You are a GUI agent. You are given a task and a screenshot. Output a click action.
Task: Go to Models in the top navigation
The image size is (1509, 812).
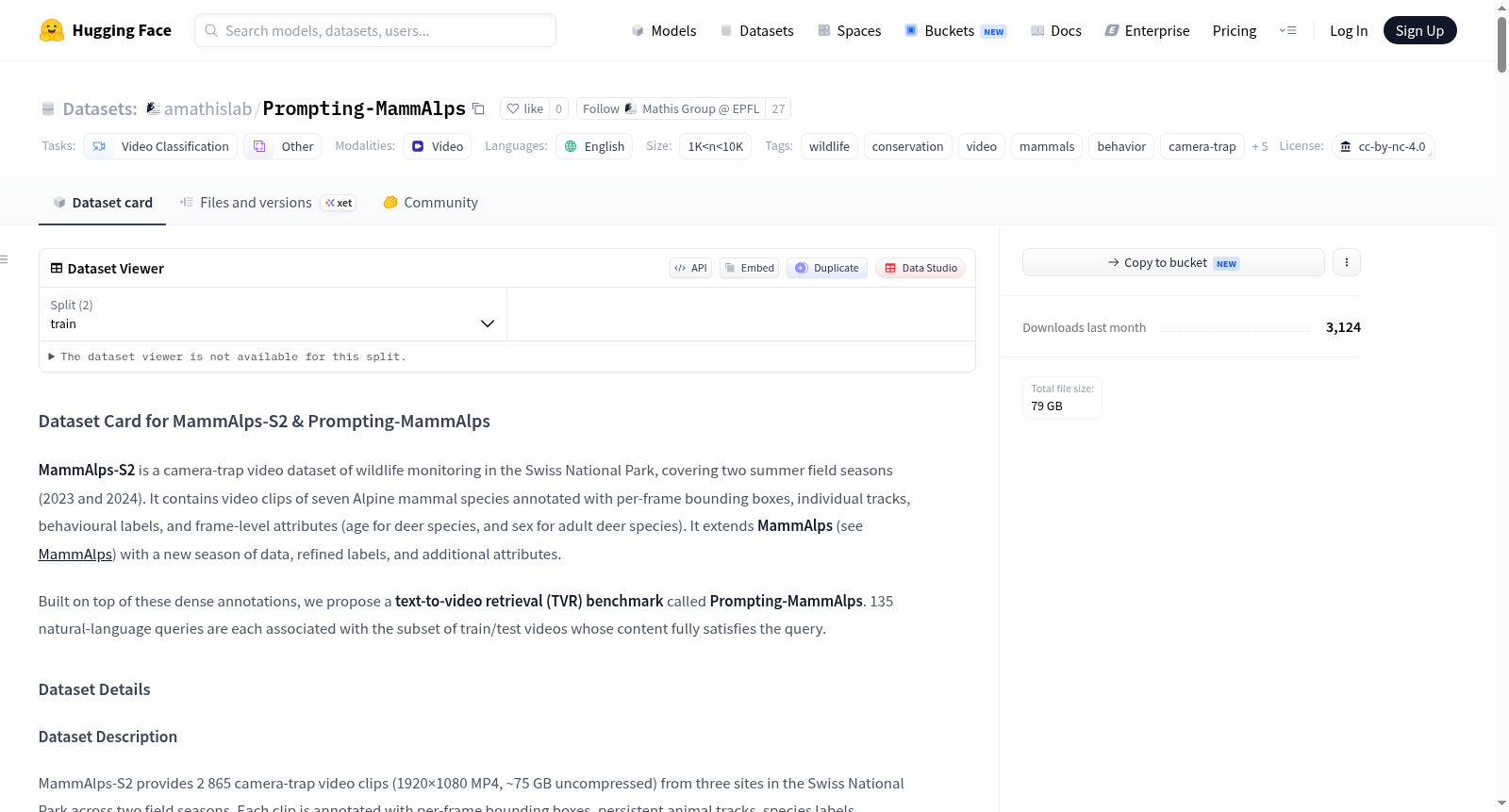tap(664, 30)
